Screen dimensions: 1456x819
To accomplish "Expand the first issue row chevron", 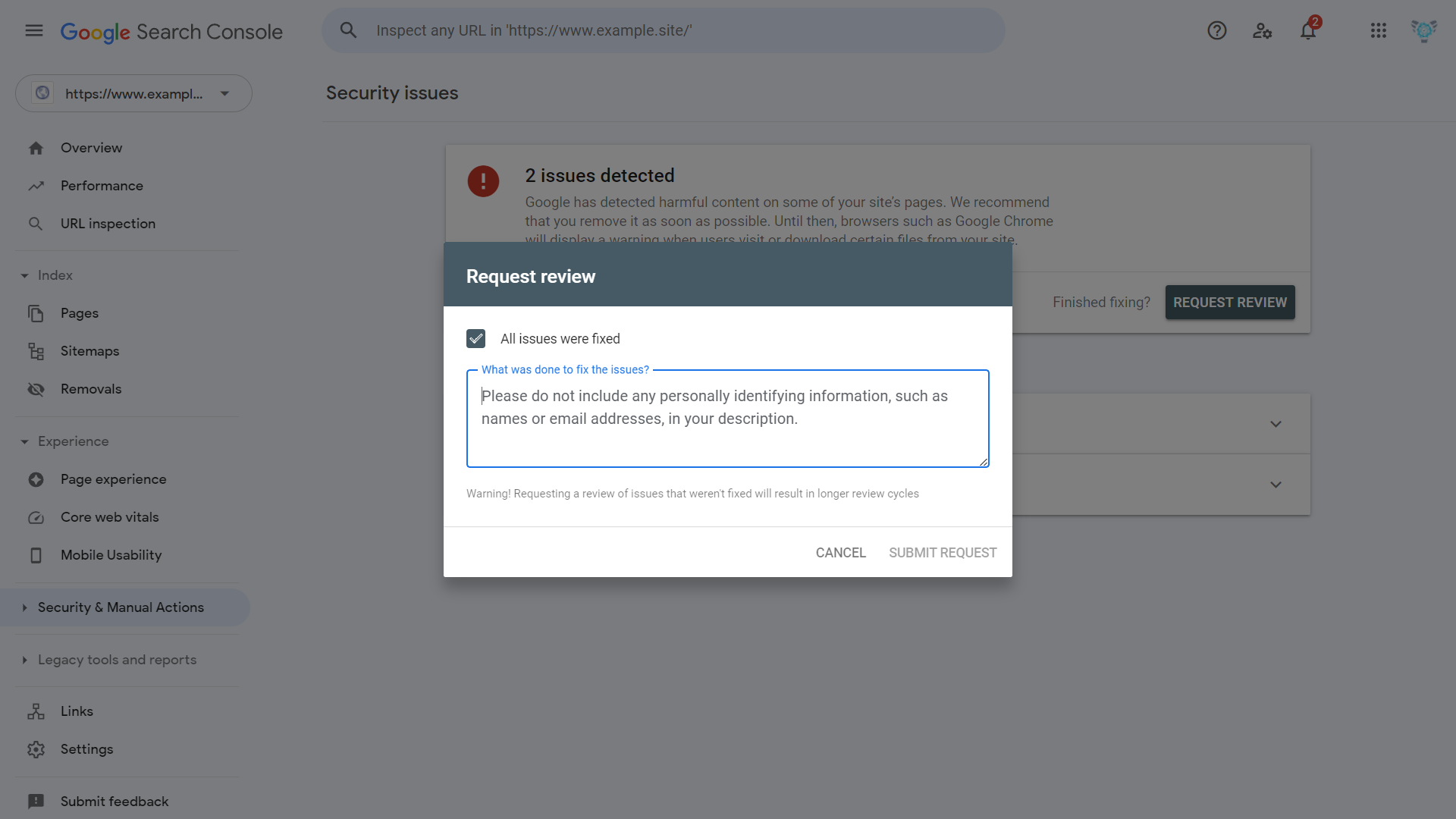I will tap(1276, 424).
